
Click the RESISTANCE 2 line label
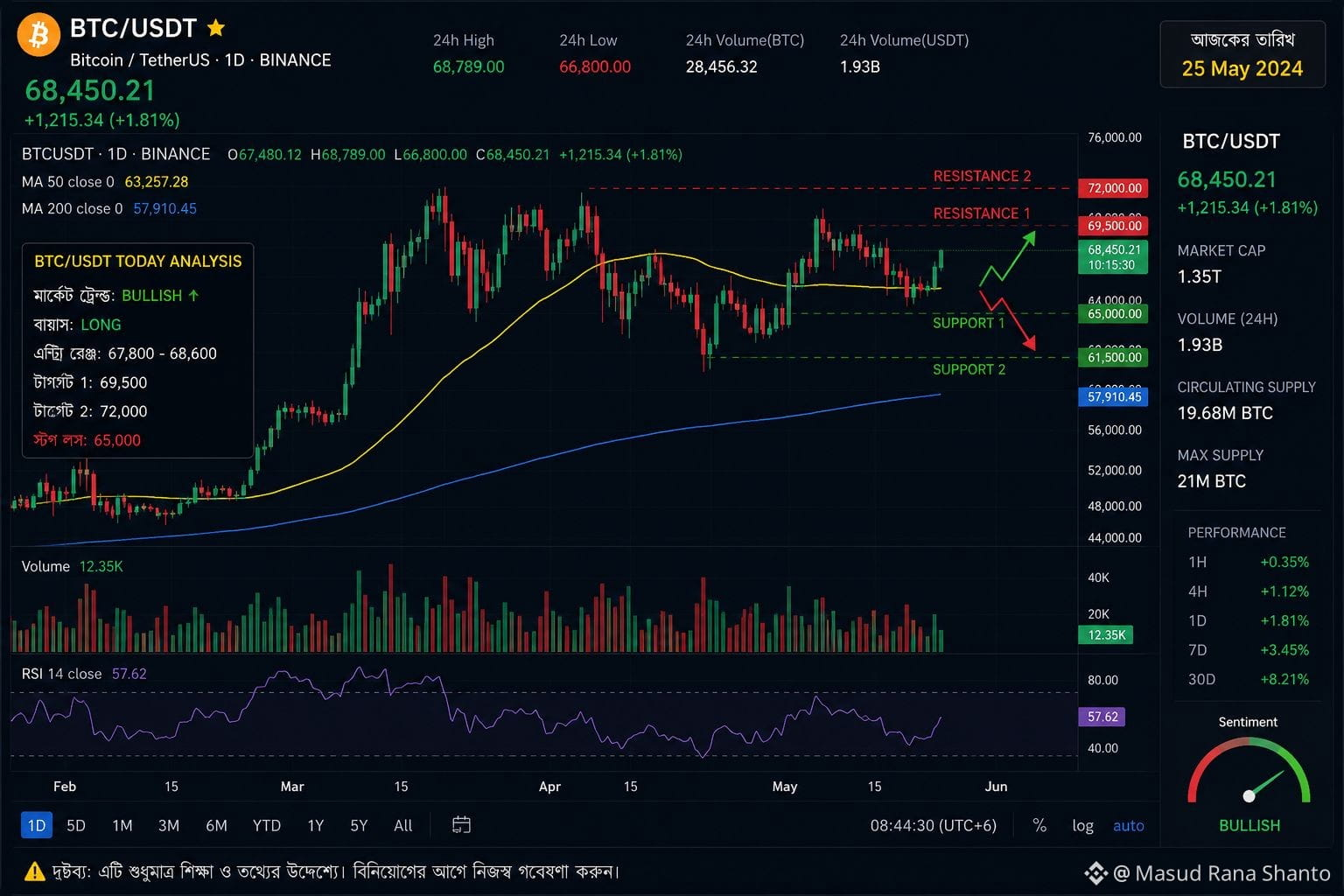click(982, 176)
